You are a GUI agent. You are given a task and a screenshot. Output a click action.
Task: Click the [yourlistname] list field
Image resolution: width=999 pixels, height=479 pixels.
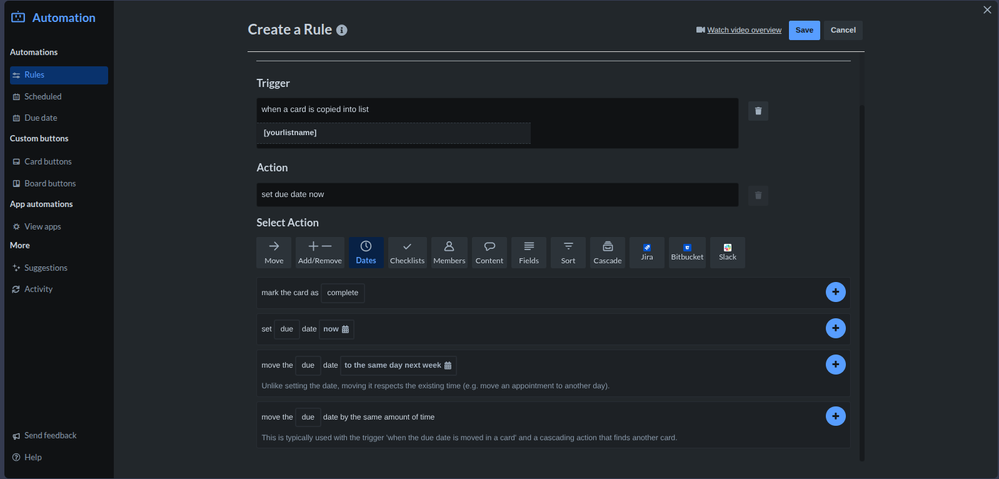(394, 133)
